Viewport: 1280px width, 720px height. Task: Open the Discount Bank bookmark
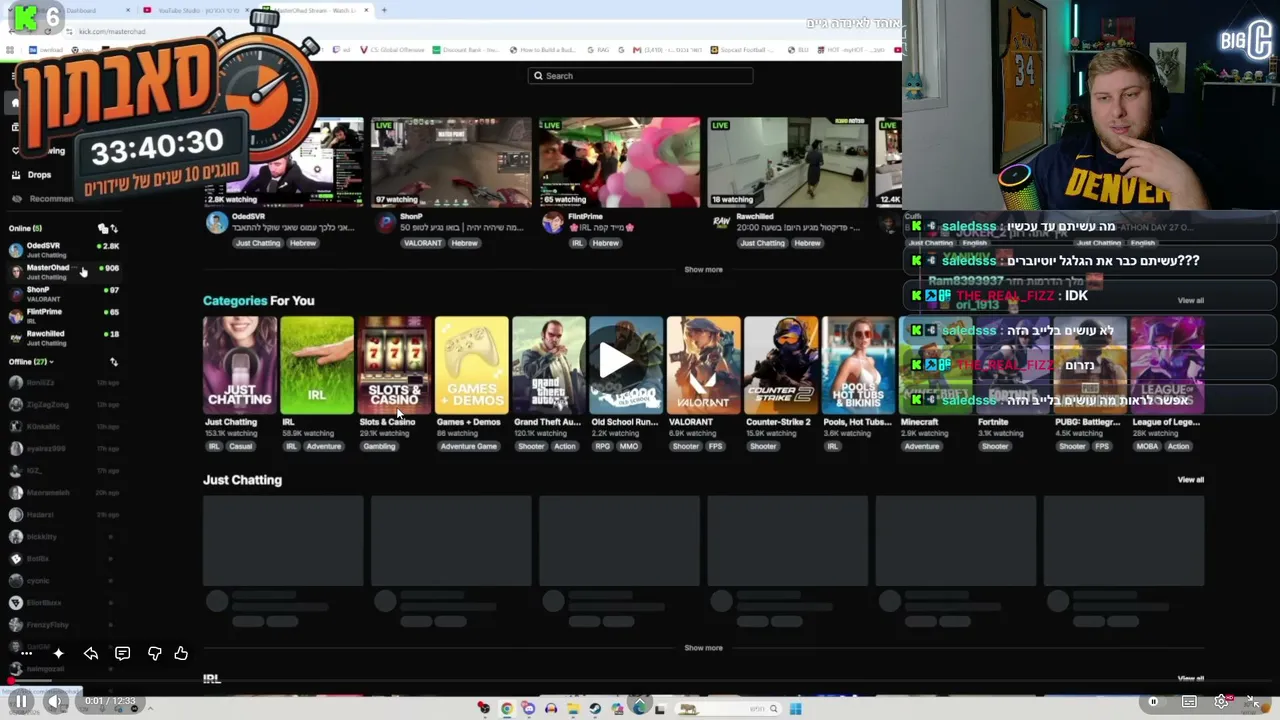pyautogui.click(x=467, y=50)
